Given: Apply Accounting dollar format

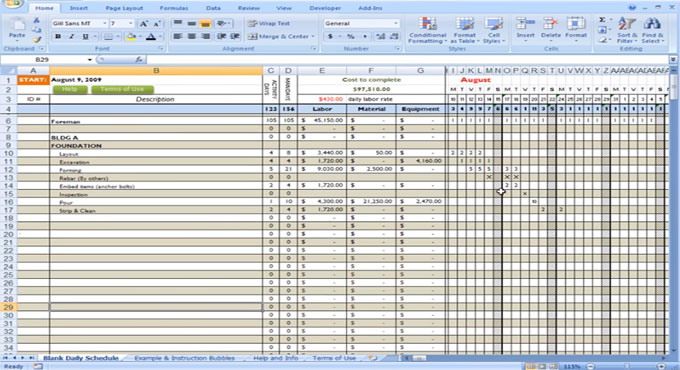Looking at the screenshot, I should pyautogui.click(x=330, y=37).
